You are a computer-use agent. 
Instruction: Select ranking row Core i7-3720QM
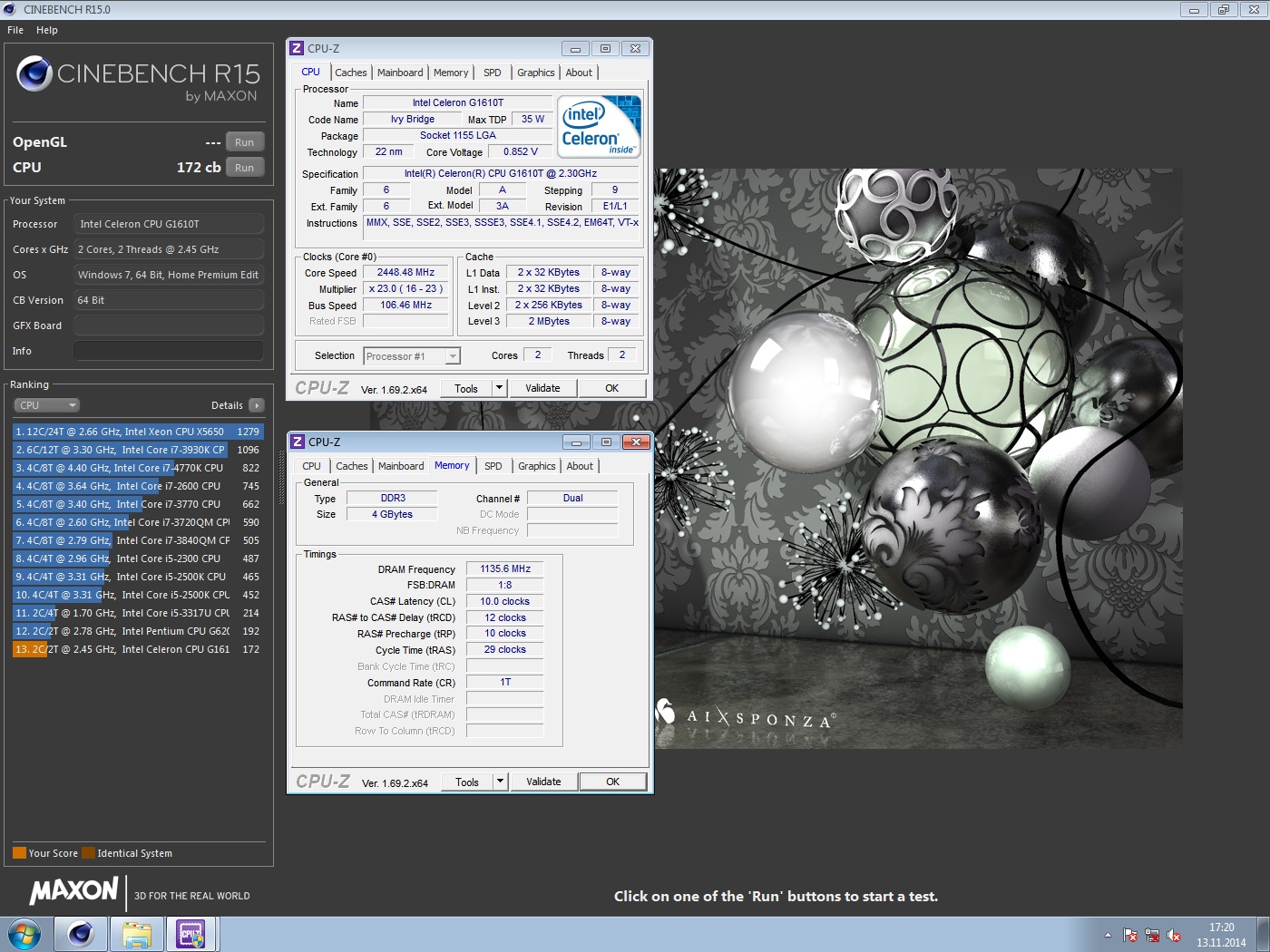(x=138, y=522)
